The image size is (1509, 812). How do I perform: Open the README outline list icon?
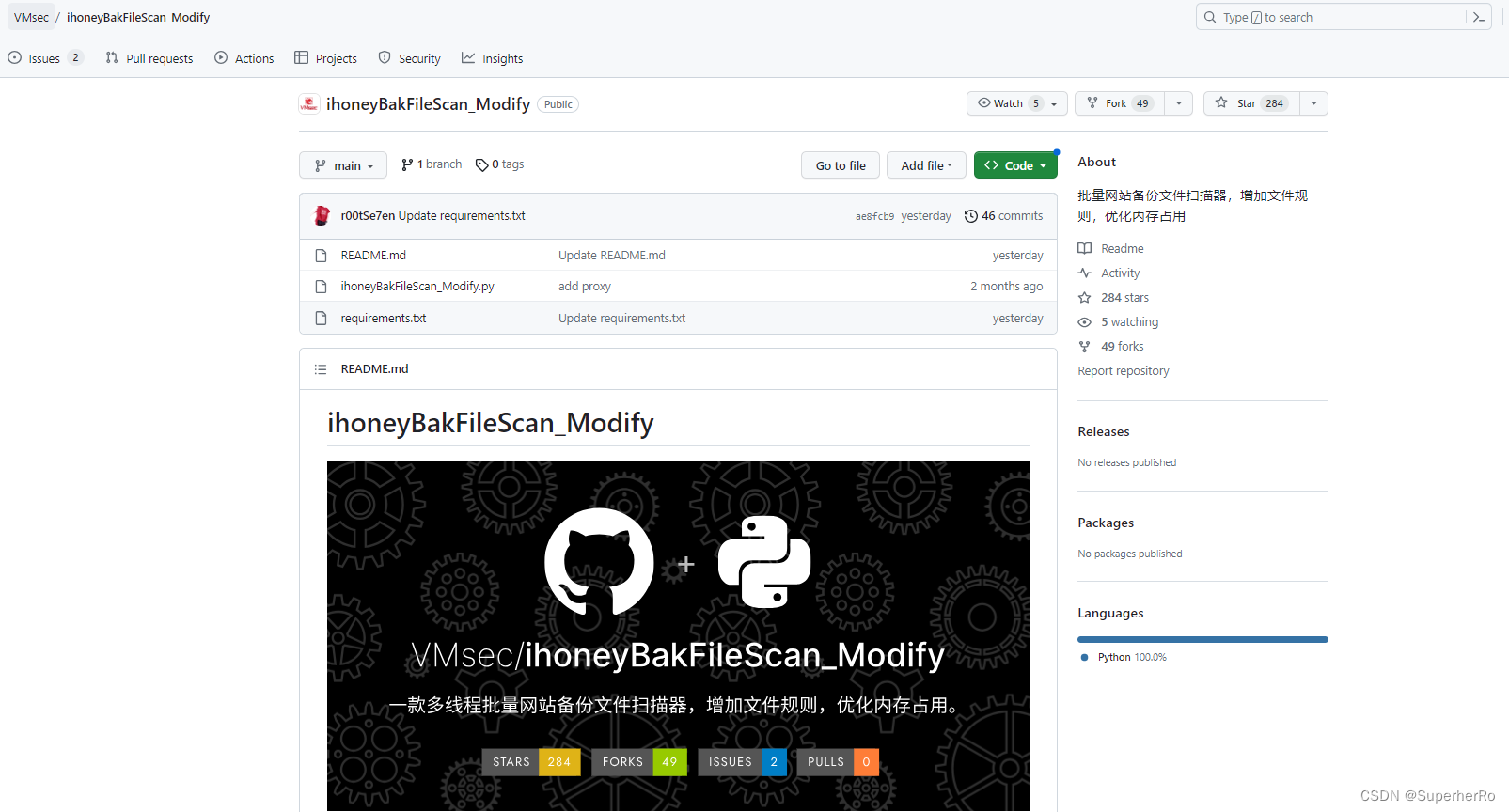[321, 369]
